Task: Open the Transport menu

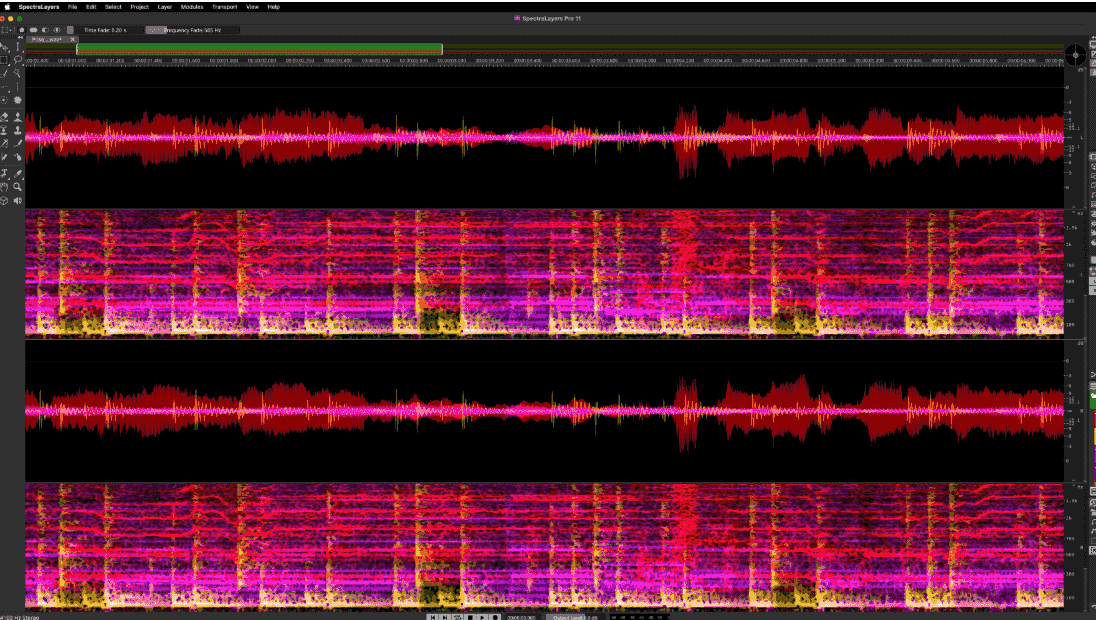Action: pyautogui.click(x=224, y=7)
